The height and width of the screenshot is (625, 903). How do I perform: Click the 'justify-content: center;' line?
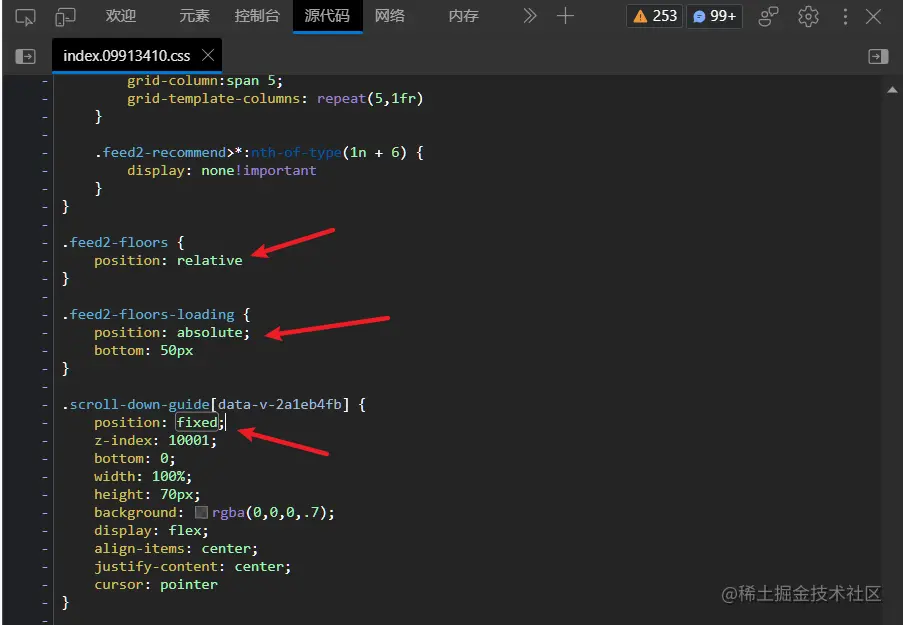pyautogui.click(x=193, y=566)
